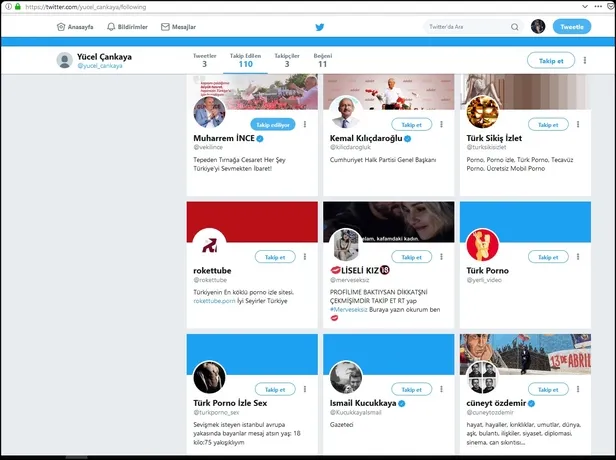The image size is (616, 460).
Task: Follow Yücel Çankaya with Takip et
Action: coord(551,60)
